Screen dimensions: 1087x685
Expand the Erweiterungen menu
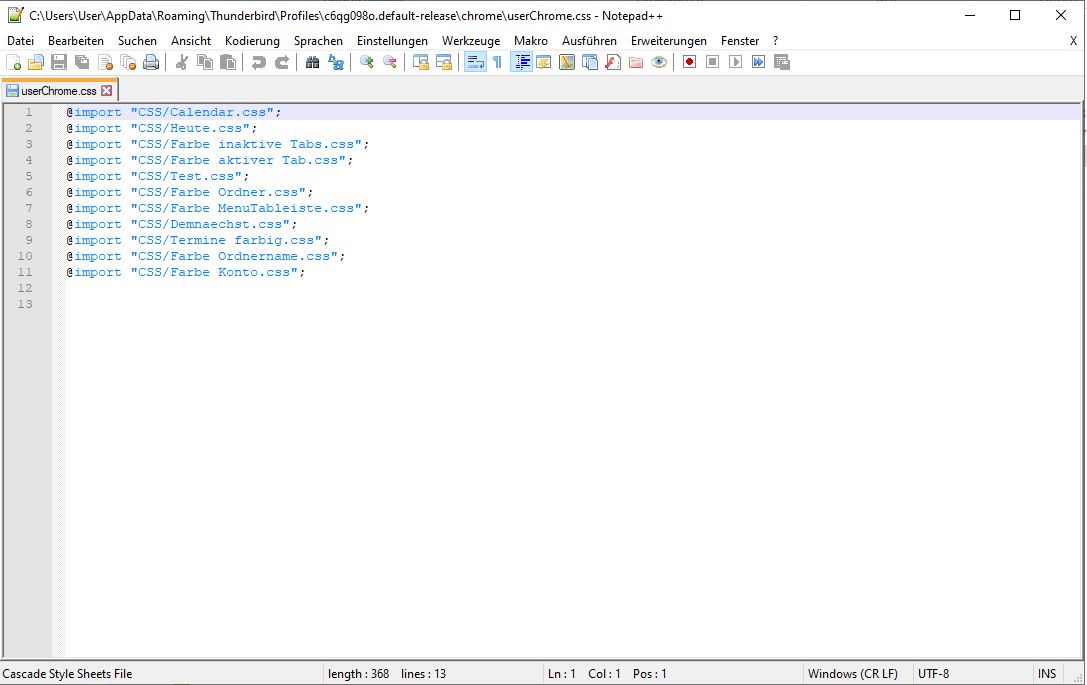(x=668, y=41)
